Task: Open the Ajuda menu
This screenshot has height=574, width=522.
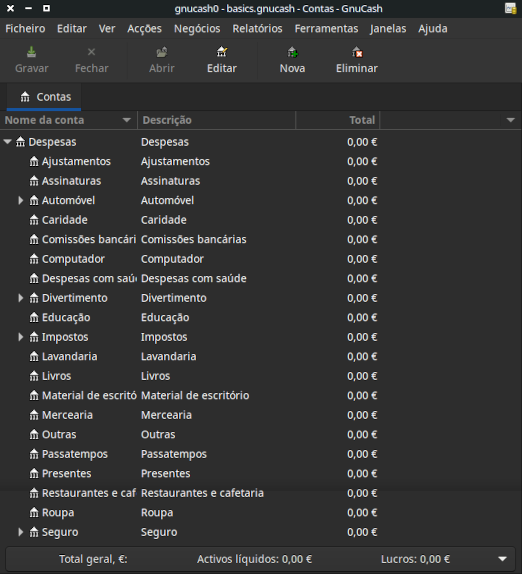Action: pos(433,29)
